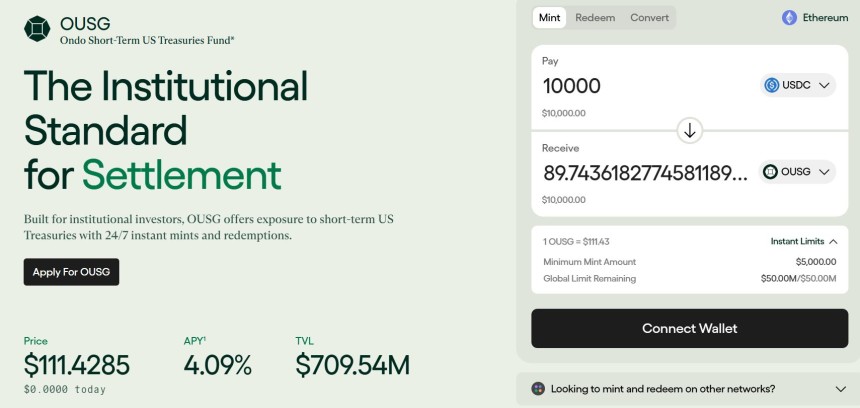Click the 1 OUSG = $111.43 rate

(x=576, y=241)
